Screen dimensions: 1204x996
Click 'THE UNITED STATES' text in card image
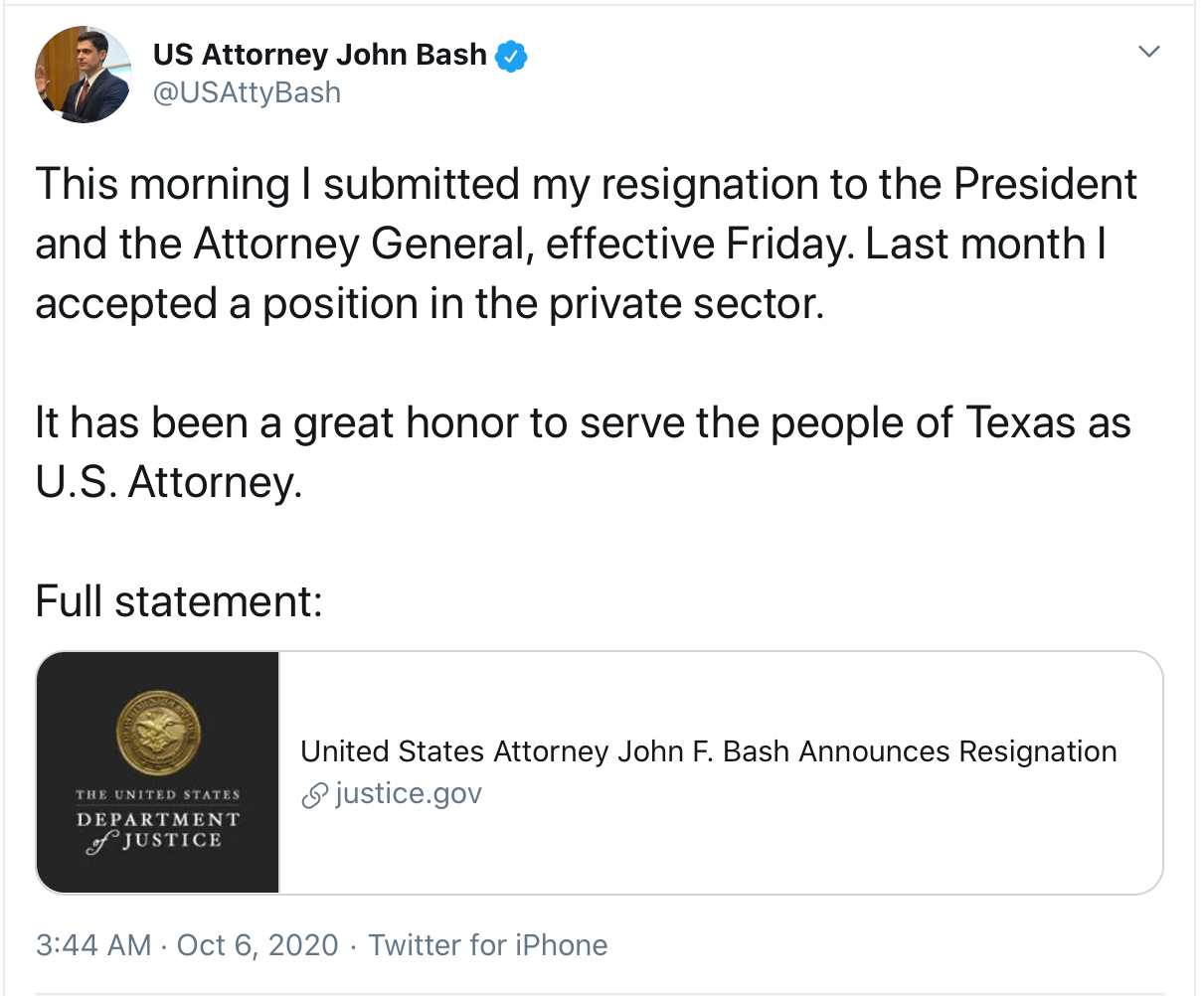pos(158,794)
